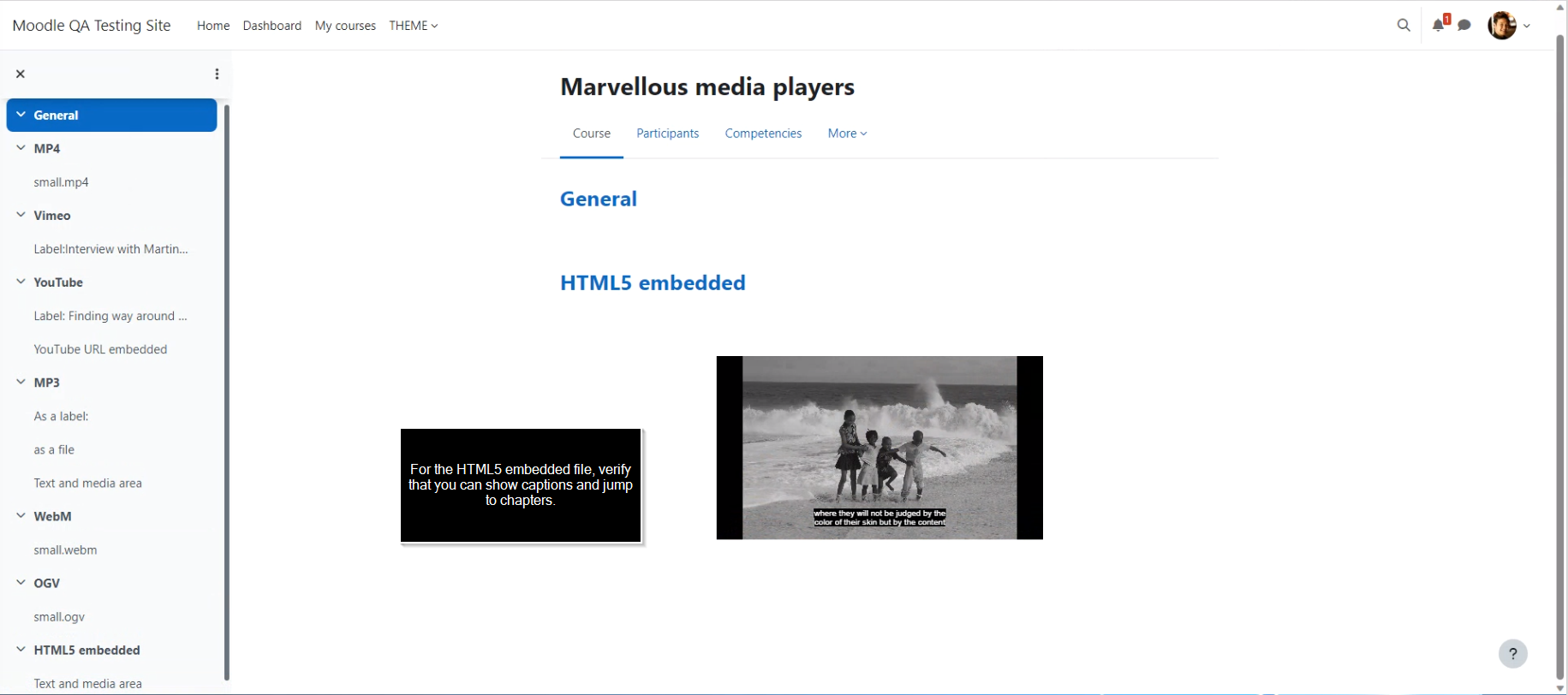1568x695 pixels.
Task: Open the THEME dropdown menu
Action: tap(414, 26)
